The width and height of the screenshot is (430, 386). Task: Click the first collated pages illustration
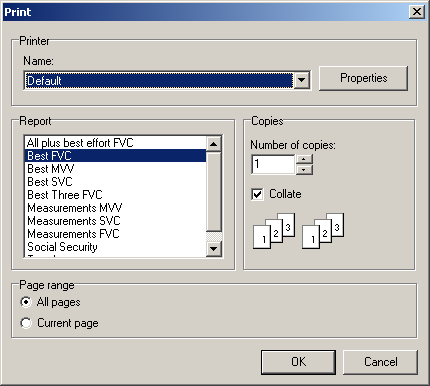pos(274,231)
